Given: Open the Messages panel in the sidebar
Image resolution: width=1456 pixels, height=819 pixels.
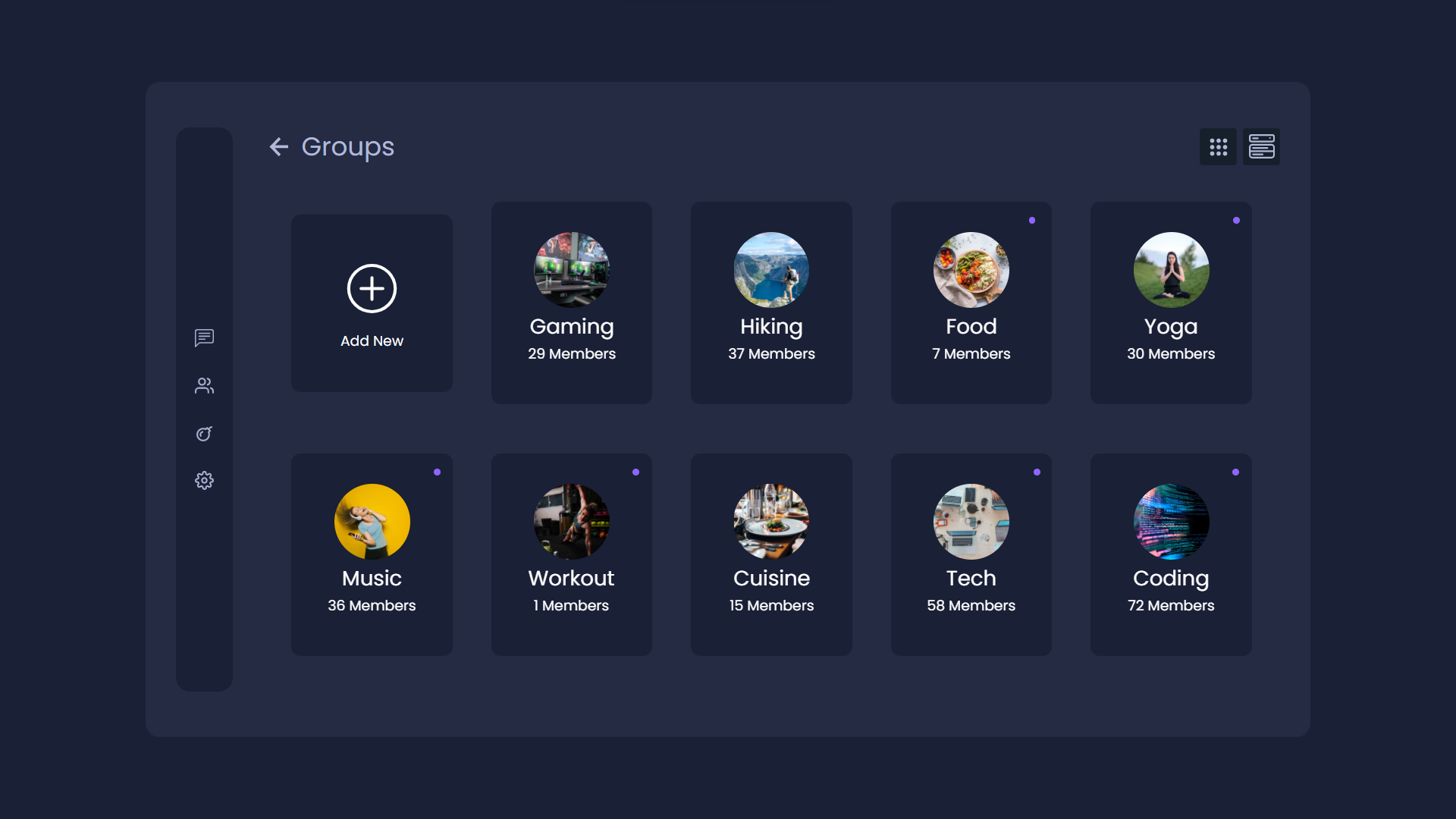Looking at the screenshot, I should click(203, 337).
